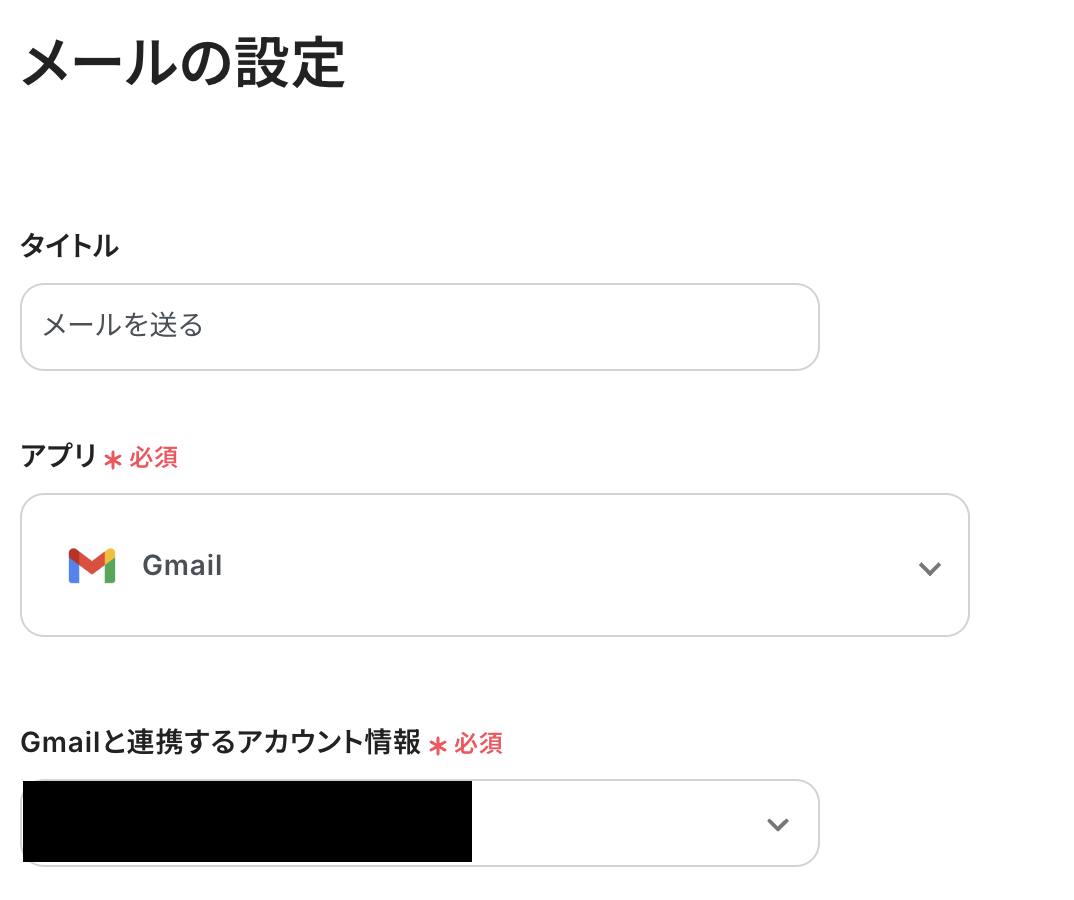Click the right end of タイトル field
The image size is (1074, 900).
(x=780, y=327)
